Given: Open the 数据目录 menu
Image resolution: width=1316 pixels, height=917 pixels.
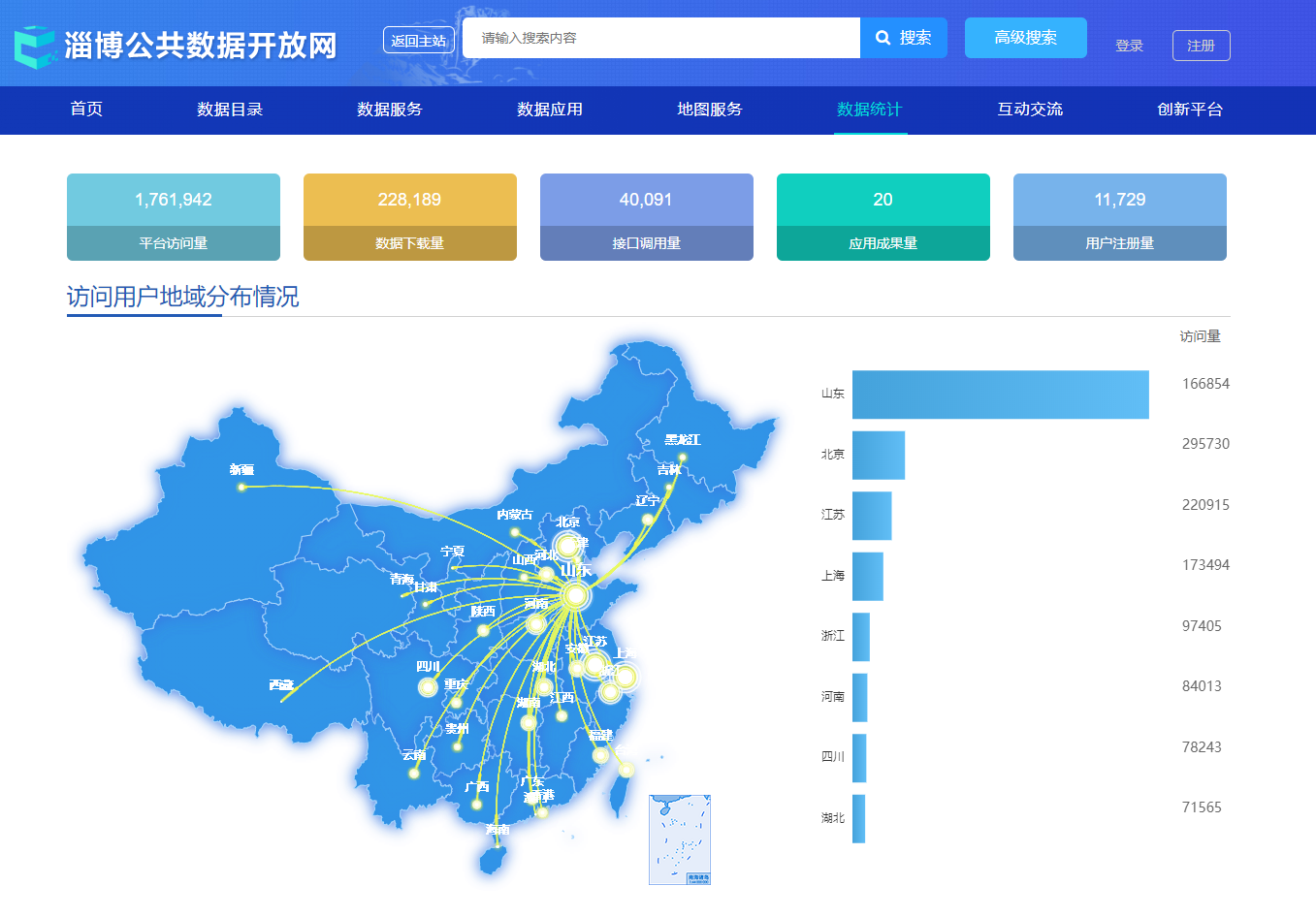Looking at the screenshot, I should pyautogui.click(x=230, y=110).
